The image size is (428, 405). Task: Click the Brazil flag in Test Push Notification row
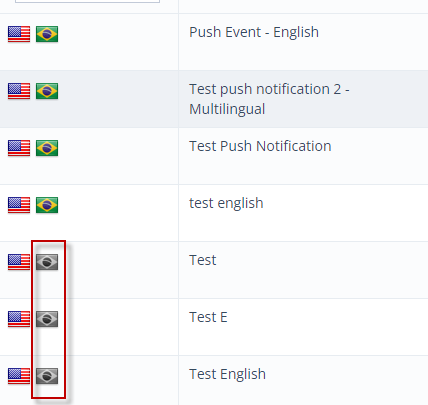[x=47, y=148]
